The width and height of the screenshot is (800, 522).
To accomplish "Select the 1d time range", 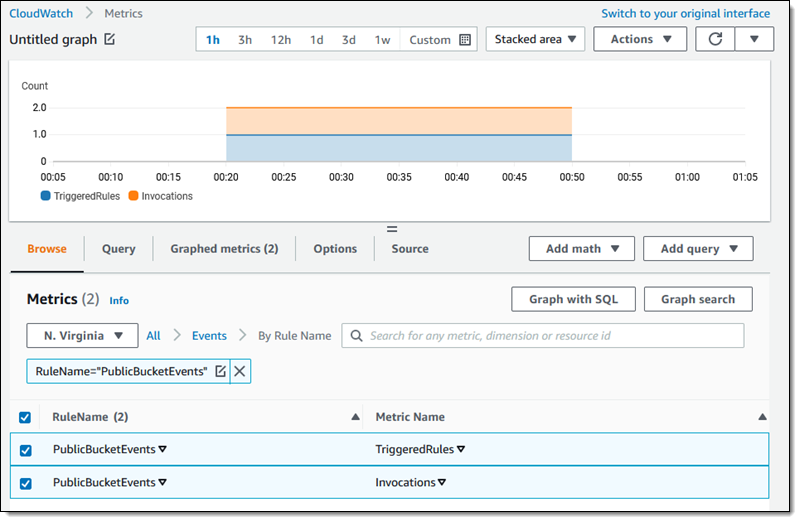I will tap(317, 40).
